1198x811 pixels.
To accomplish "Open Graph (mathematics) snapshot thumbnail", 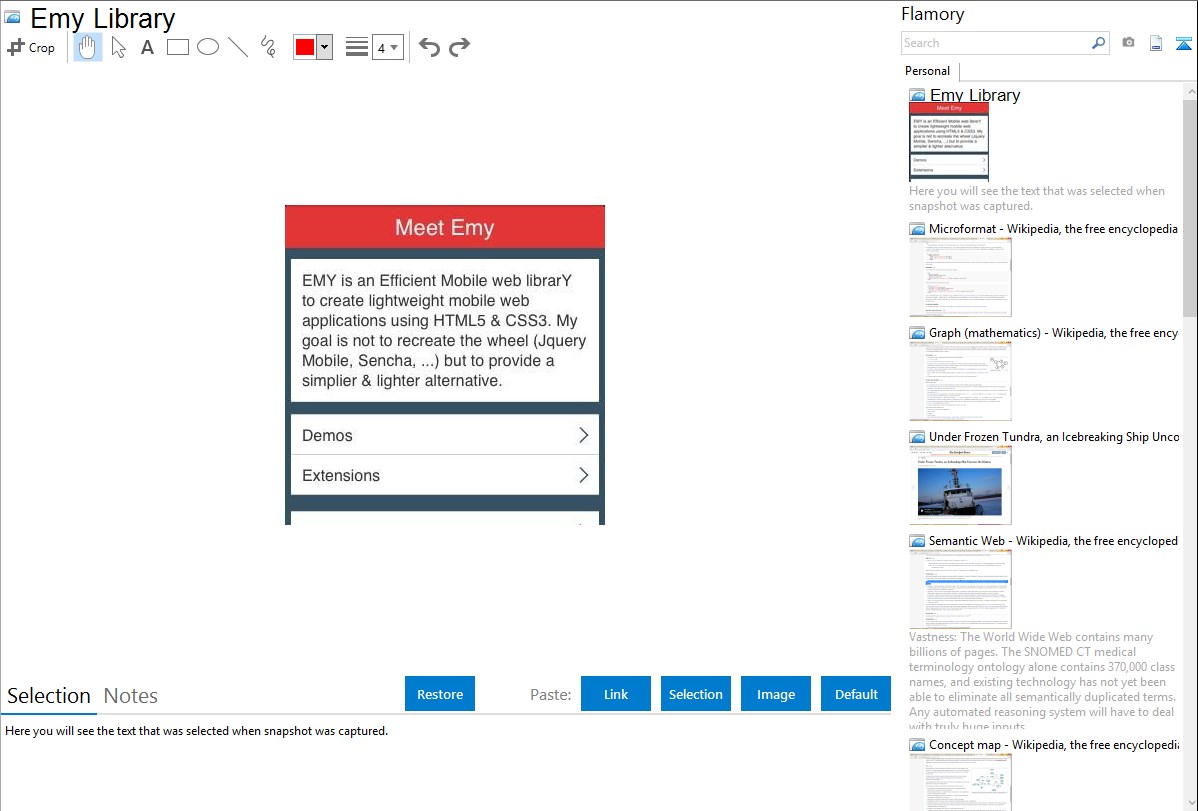I will [960, 381].
